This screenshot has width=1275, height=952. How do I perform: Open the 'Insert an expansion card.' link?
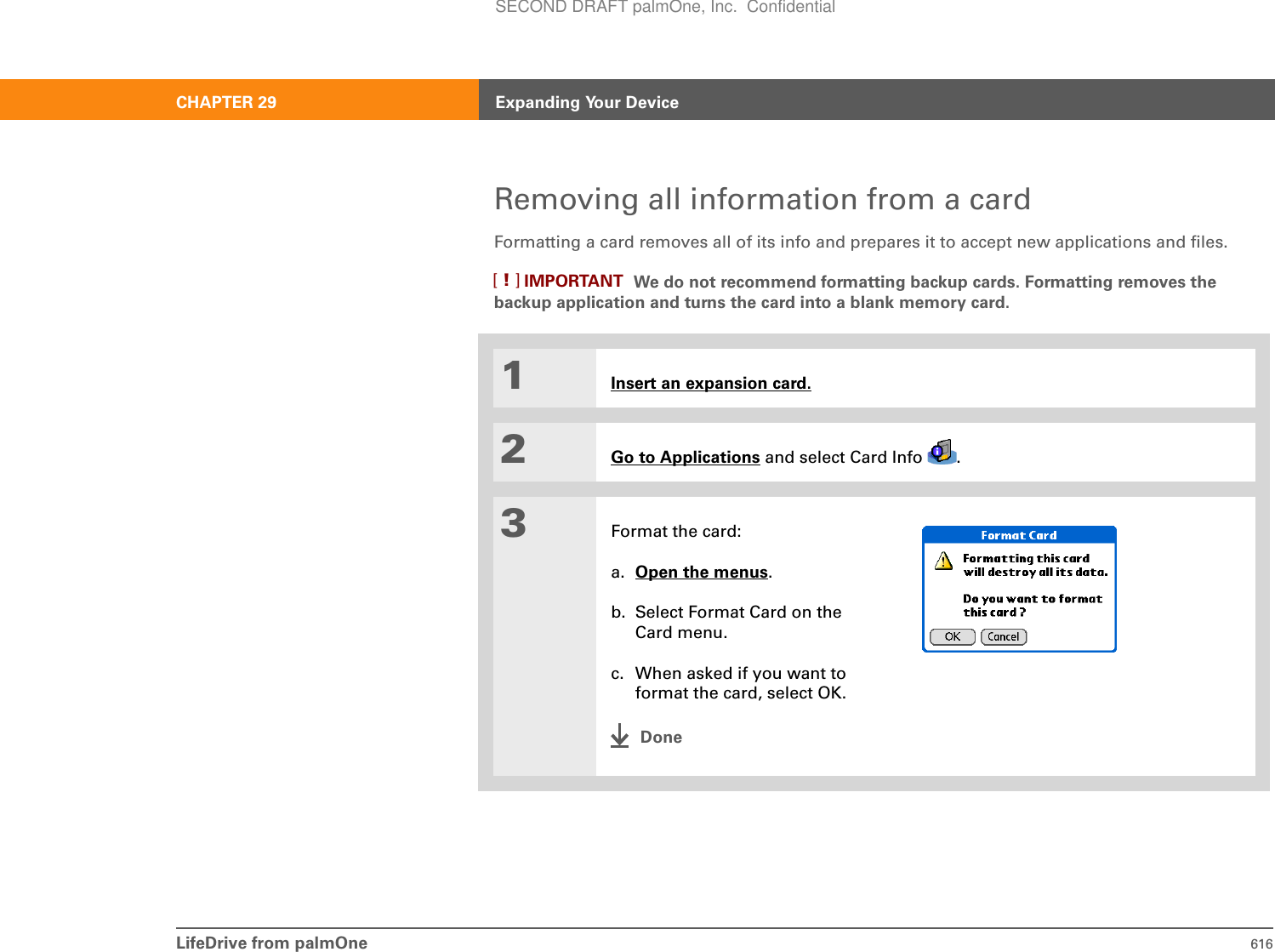pyautogui.click(x=710, y=383)
